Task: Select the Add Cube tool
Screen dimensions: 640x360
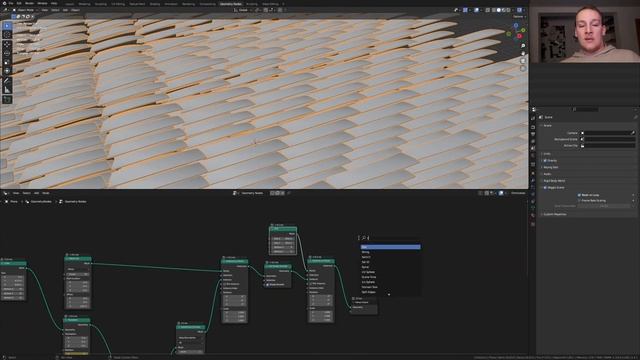Action: click(7, 100)
